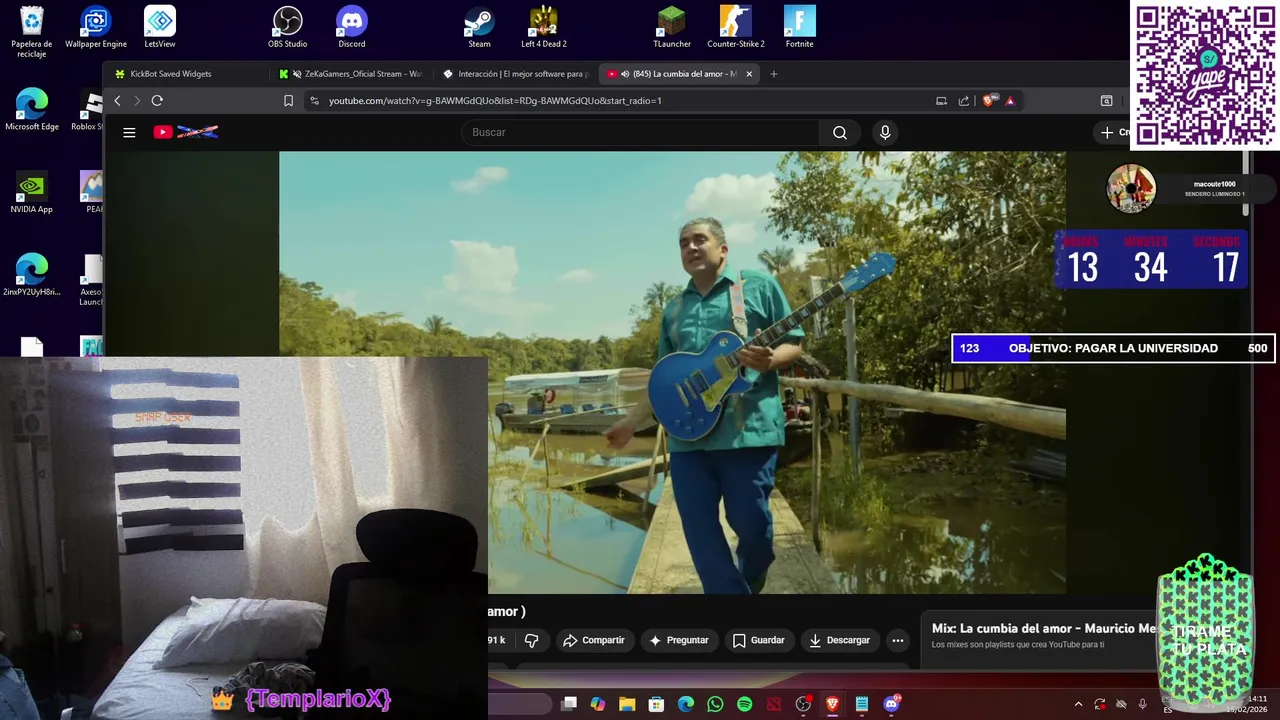This screenshot has height=720, width=1280.
Task: Open the Brave Rewards triangle icon
Action: coord(1010,101)
